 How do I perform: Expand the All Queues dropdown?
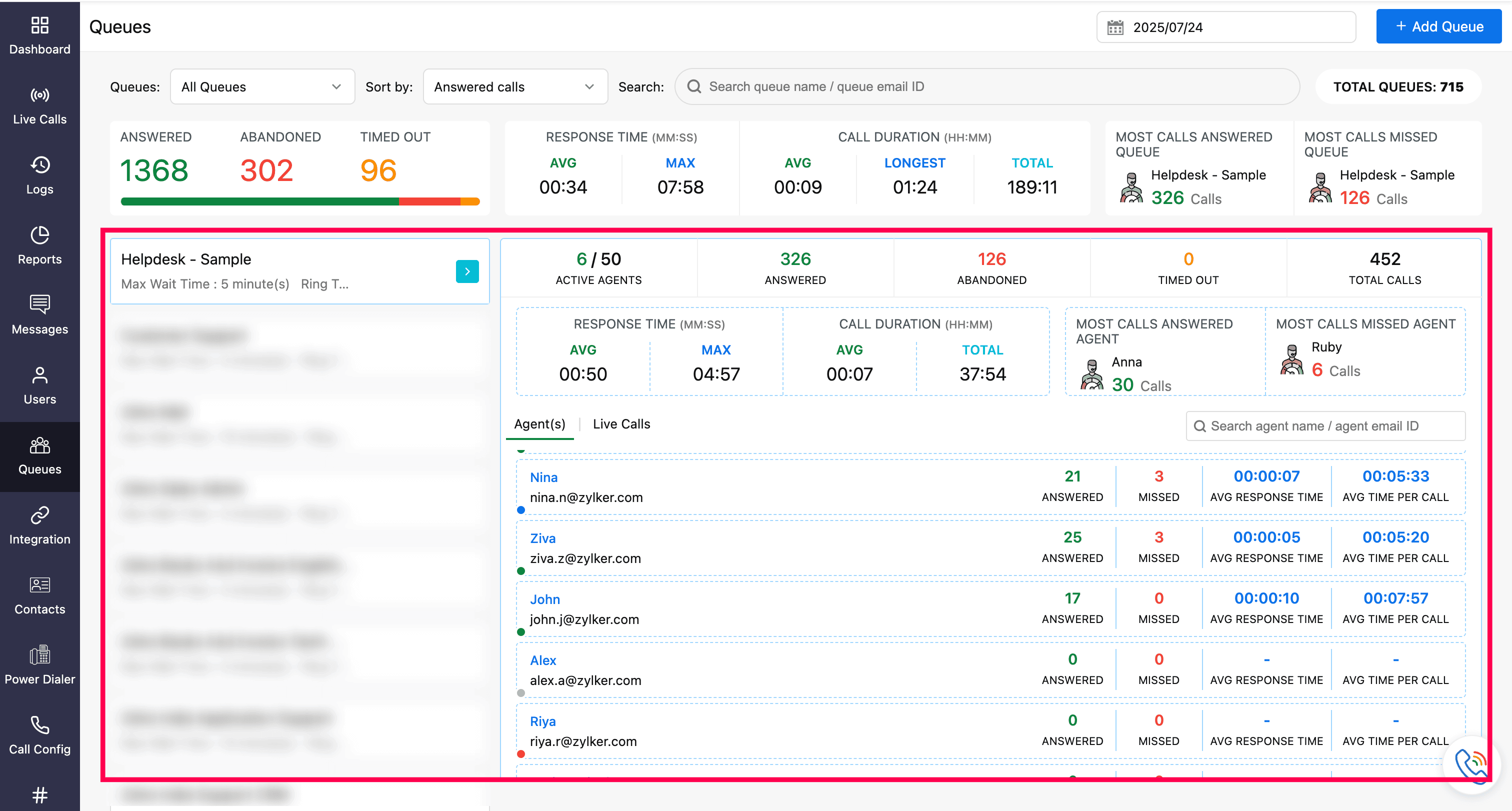262,87
